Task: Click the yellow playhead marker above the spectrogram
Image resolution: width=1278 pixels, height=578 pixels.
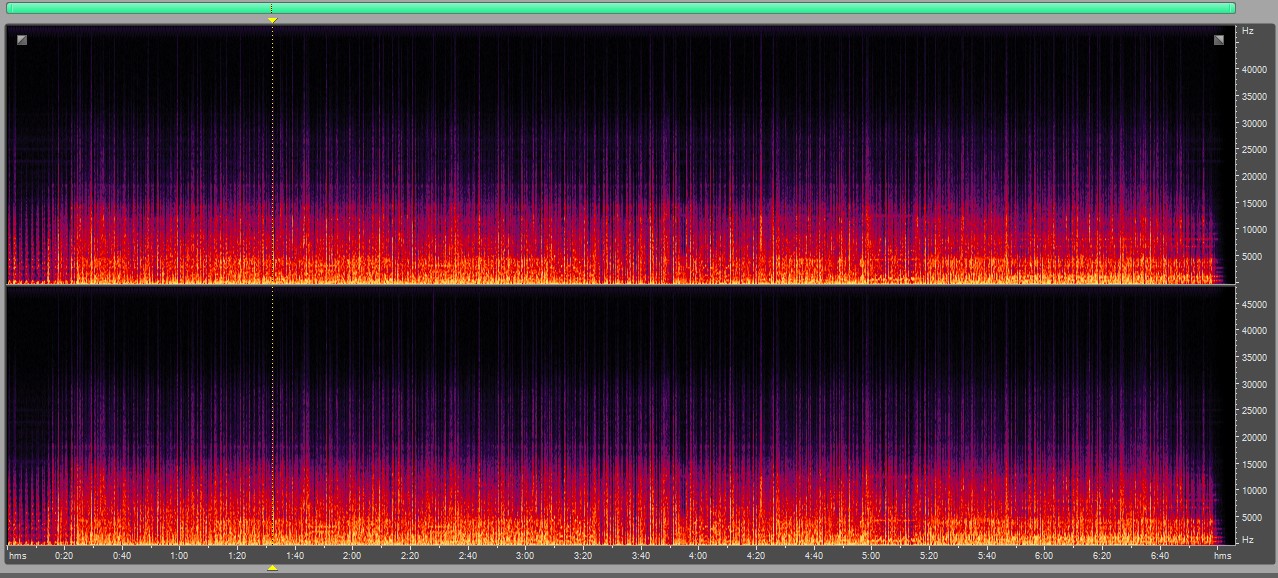Action: click(272, 20)
